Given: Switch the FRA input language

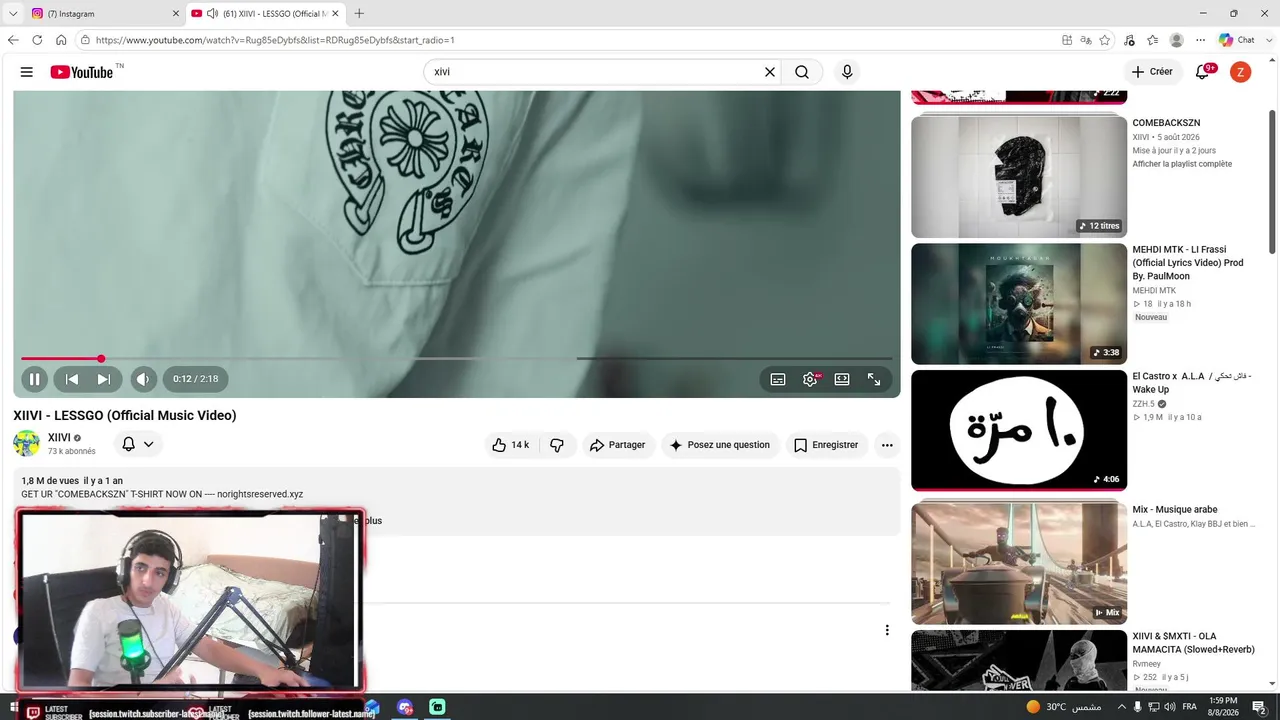Looking at the screenshot, I should pos(1190,707).
